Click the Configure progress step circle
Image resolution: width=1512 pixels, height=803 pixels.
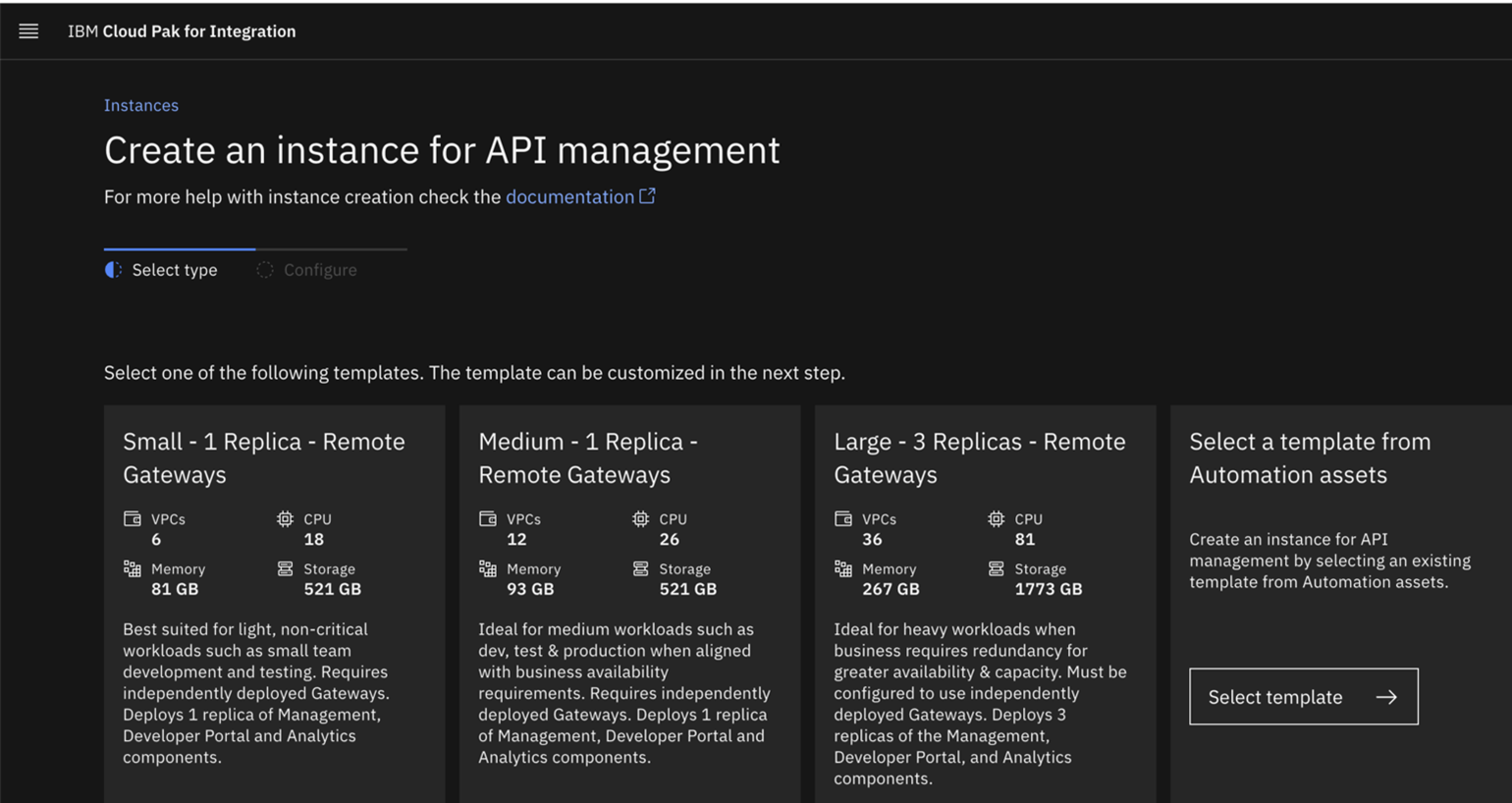click(263, 269)
